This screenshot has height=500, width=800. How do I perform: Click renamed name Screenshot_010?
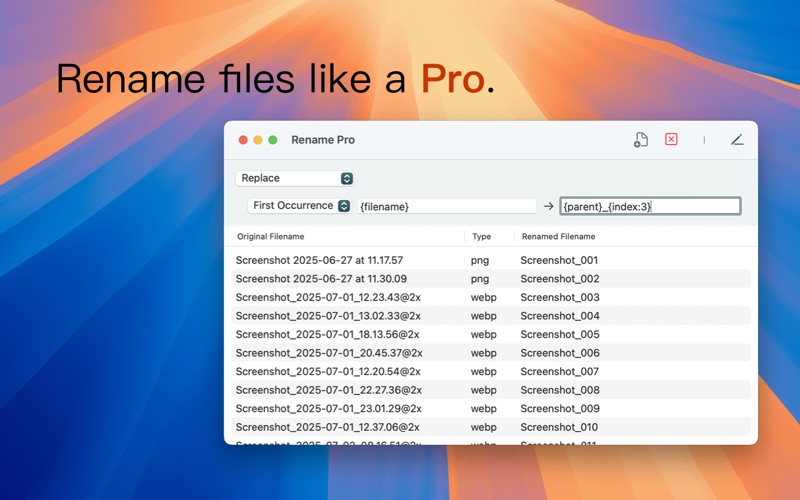tap(559, 427)
